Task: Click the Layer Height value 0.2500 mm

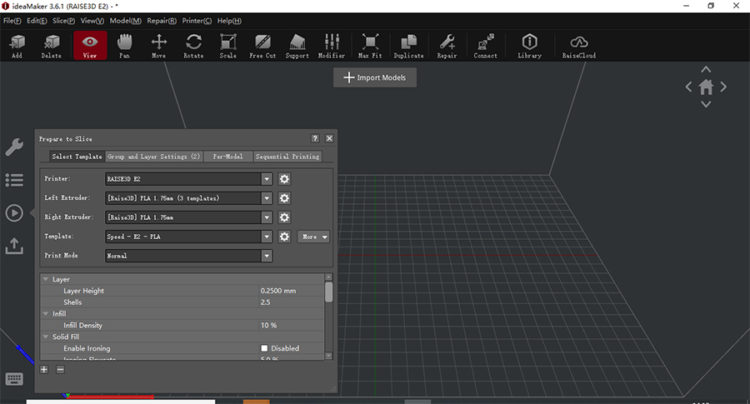Action: (x=278, y=291)
